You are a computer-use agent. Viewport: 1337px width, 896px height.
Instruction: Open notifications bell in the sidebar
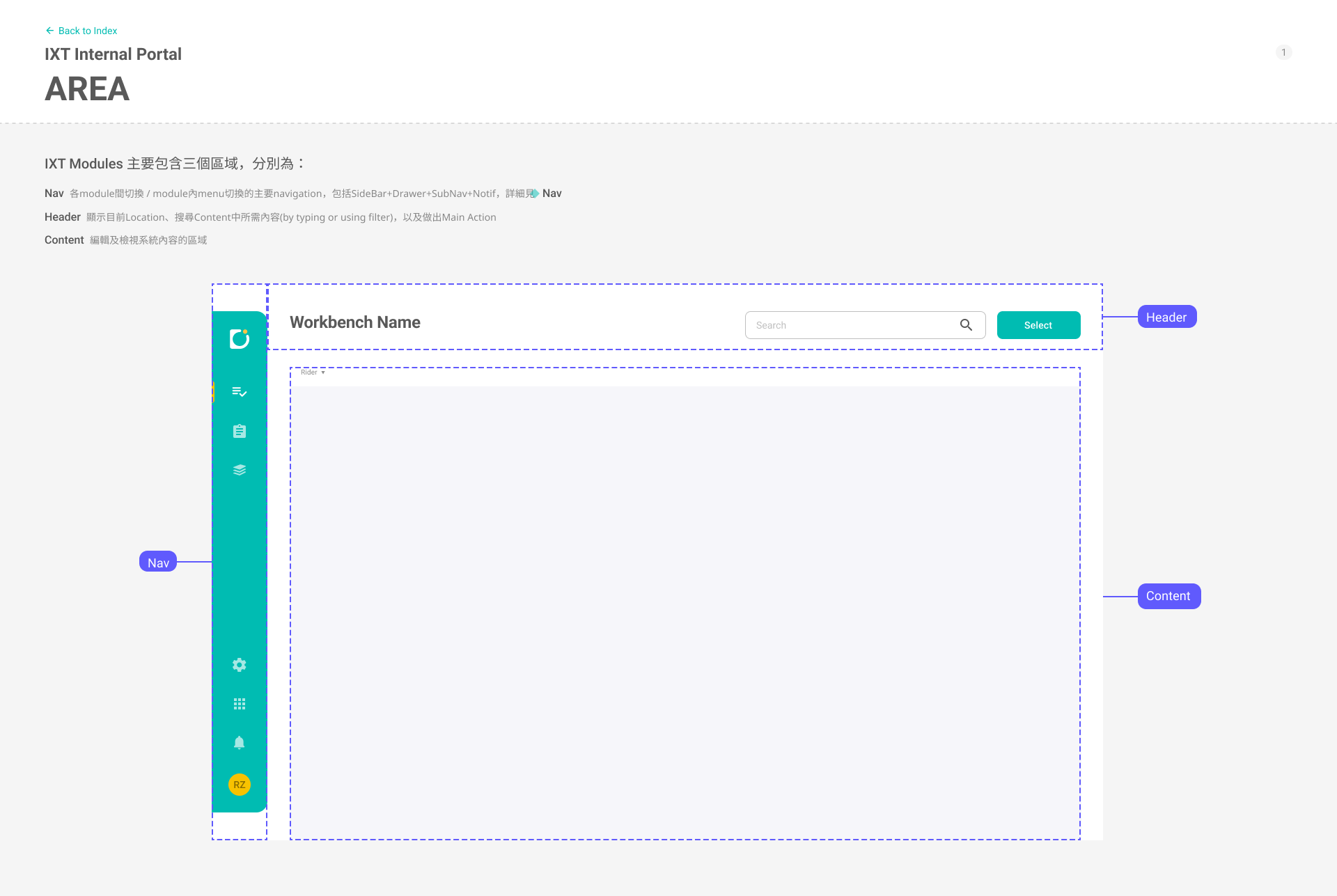tap(239, 743)
